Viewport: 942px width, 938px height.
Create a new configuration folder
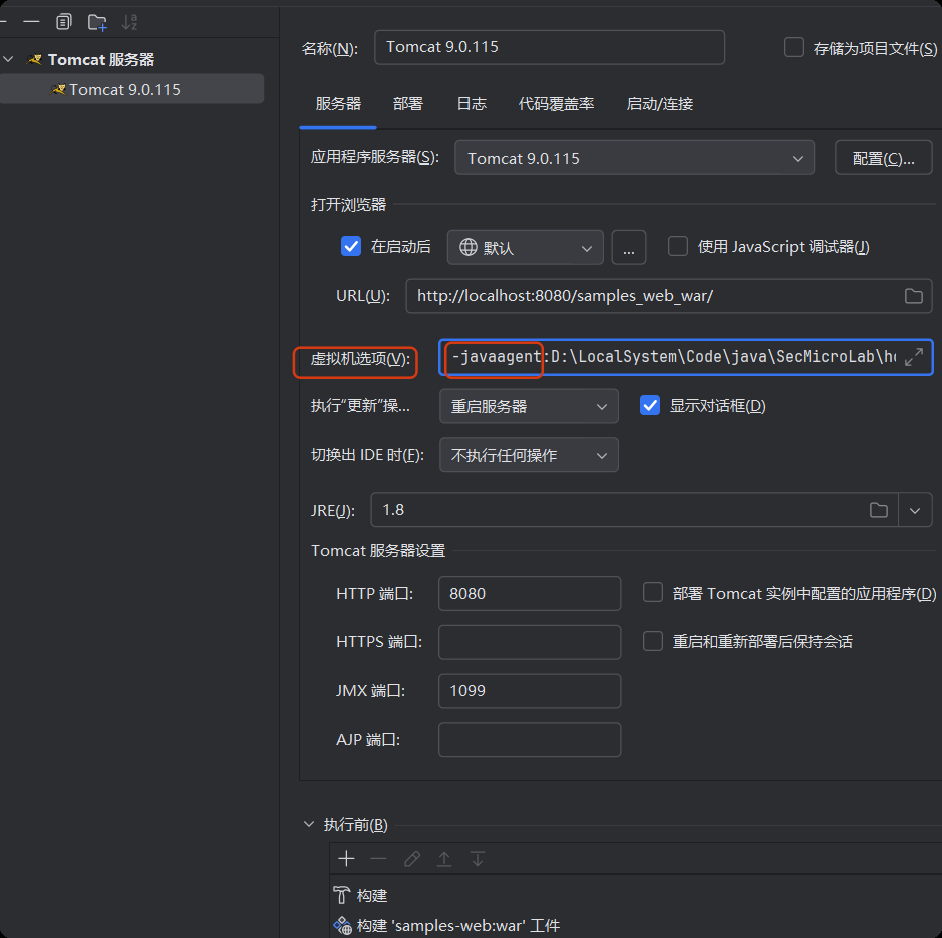coord(97,23)
